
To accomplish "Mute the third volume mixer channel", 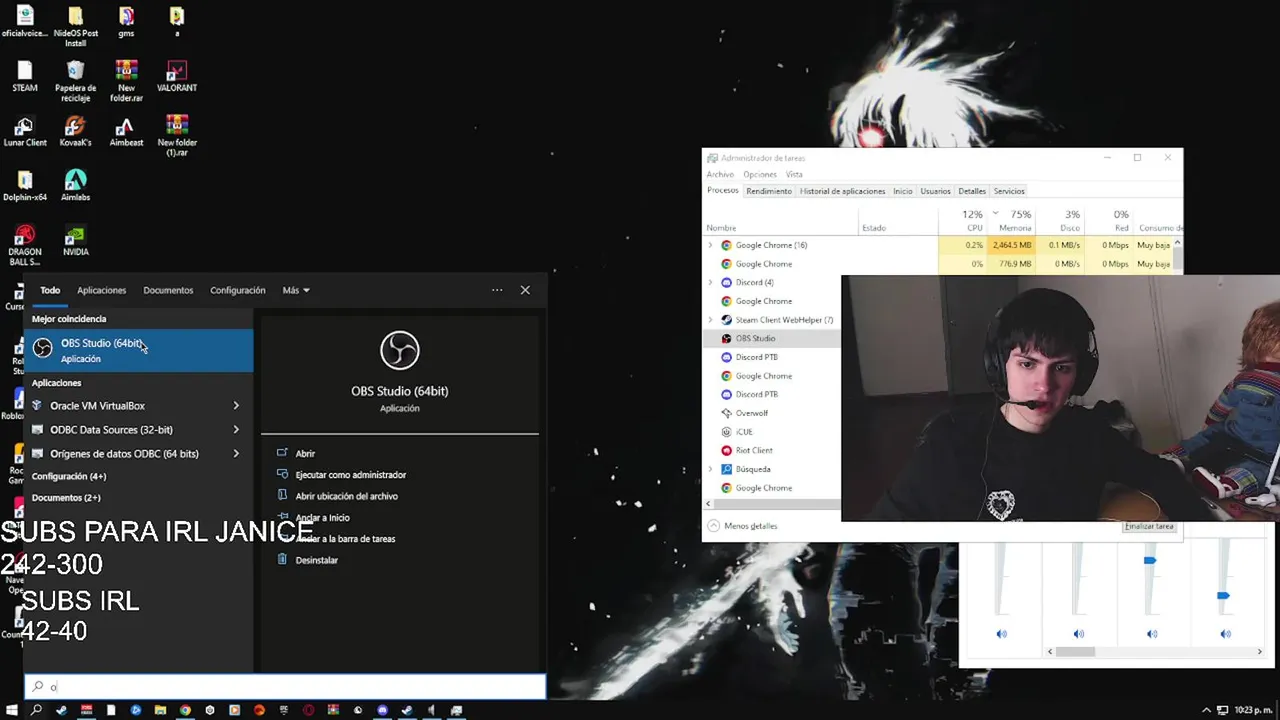I will pos(1152,634).
